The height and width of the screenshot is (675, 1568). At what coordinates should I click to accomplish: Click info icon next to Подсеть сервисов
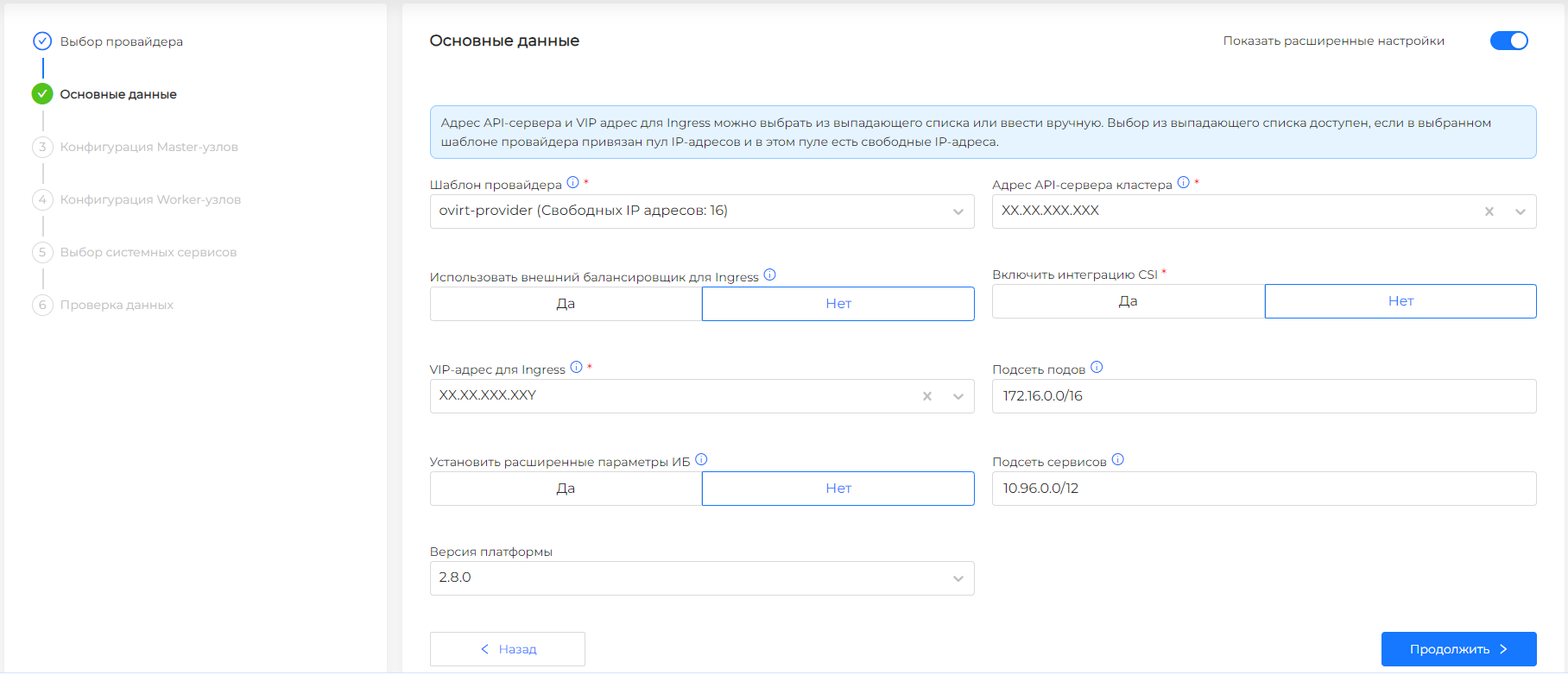(x=1117, y=459)
